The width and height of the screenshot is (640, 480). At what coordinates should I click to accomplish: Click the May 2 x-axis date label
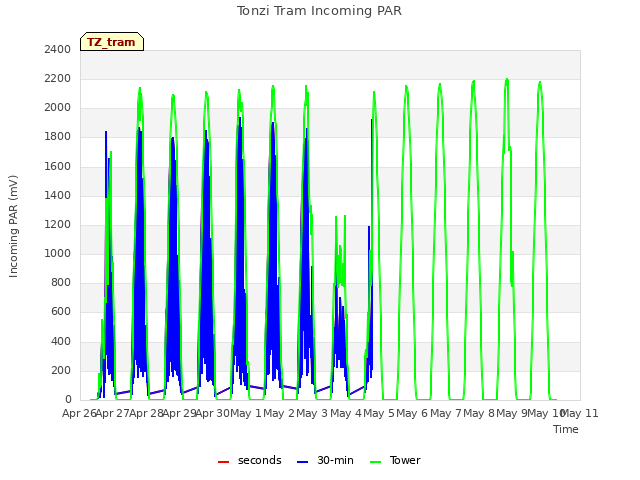coord(279,413)
